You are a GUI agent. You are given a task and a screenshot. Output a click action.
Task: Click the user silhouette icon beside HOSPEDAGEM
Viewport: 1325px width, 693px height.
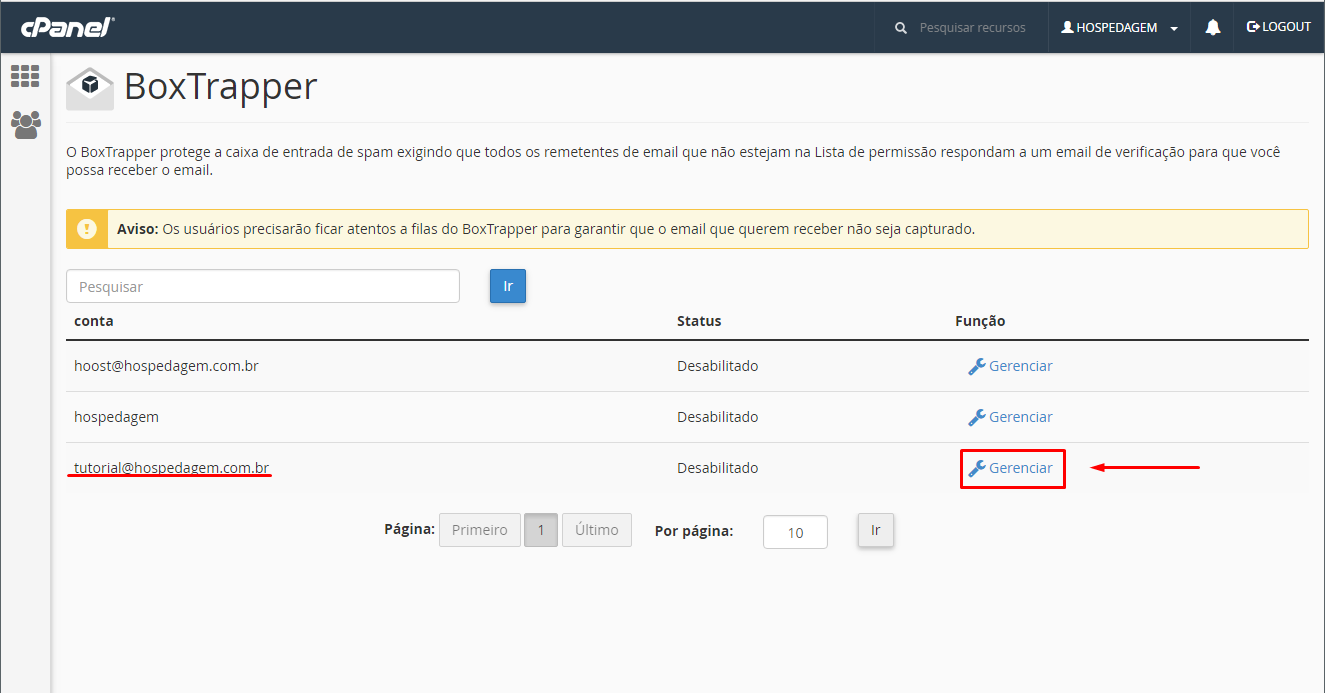(x=1067, y=27)
